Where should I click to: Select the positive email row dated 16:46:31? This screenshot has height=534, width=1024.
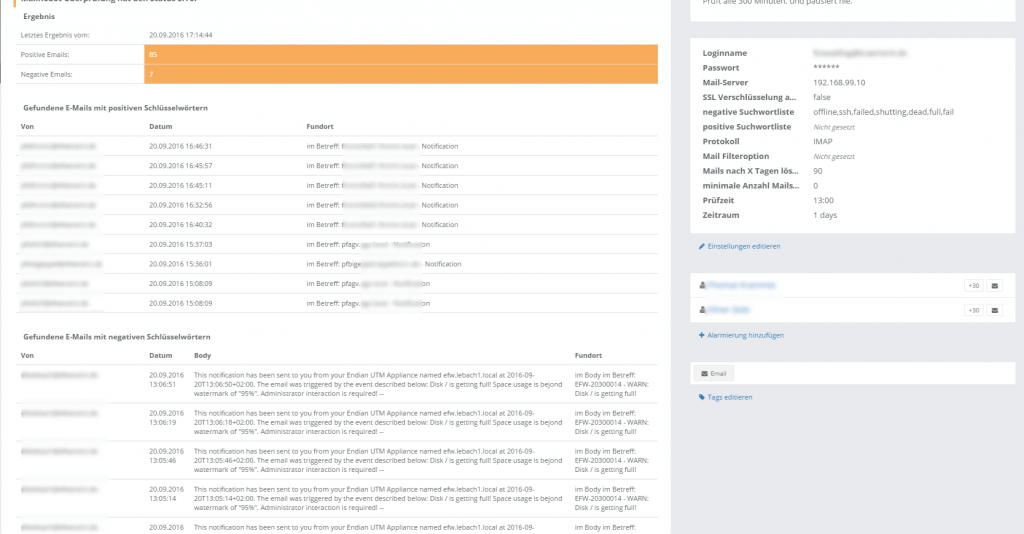338,146
